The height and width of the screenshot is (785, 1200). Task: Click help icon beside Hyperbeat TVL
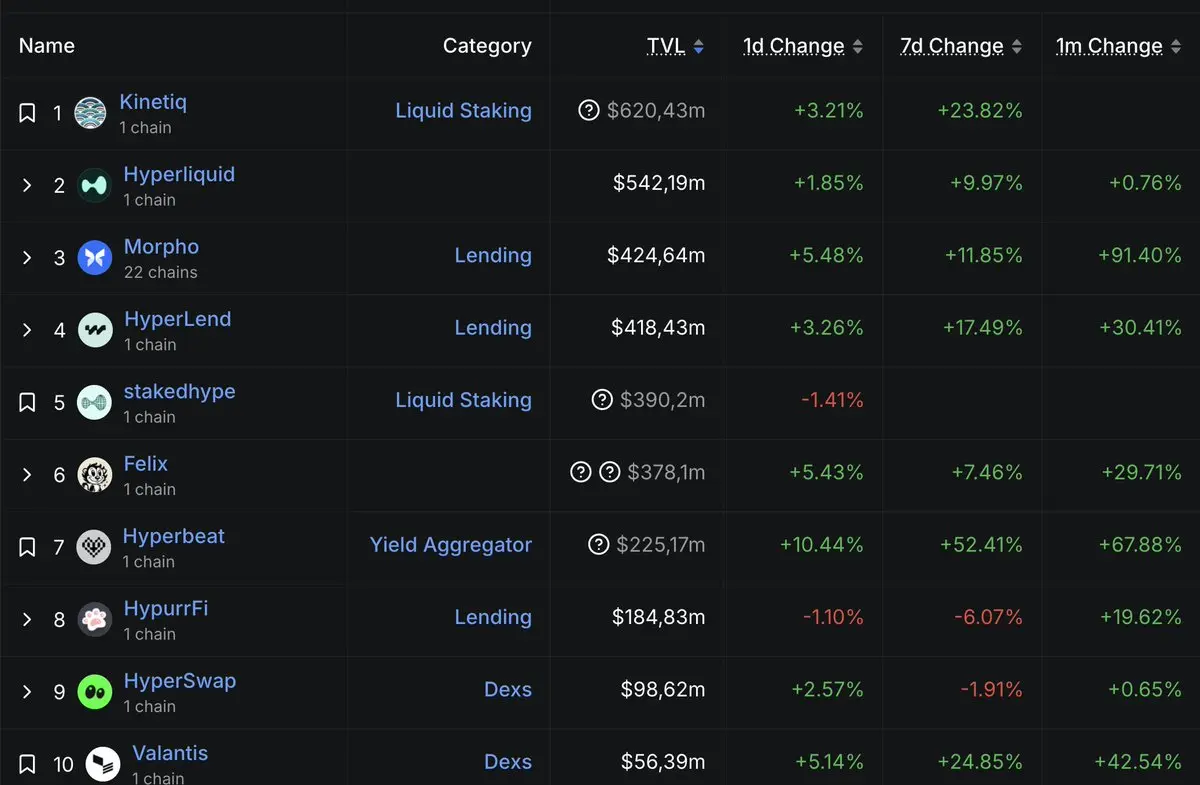pos(598,544)
